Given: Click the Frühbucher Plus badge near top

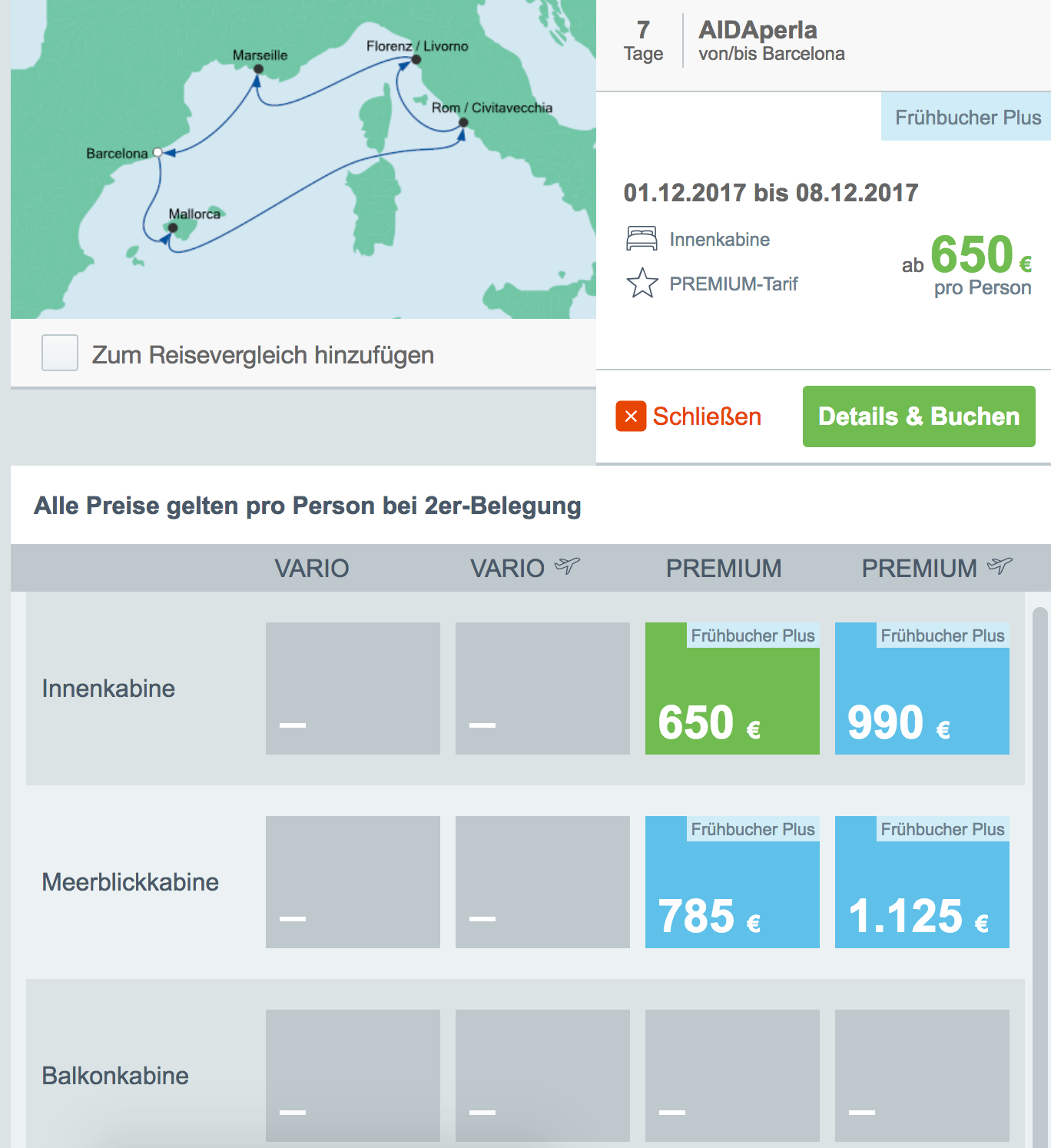Looking at the screenshot, I should [x=966, y=118].
